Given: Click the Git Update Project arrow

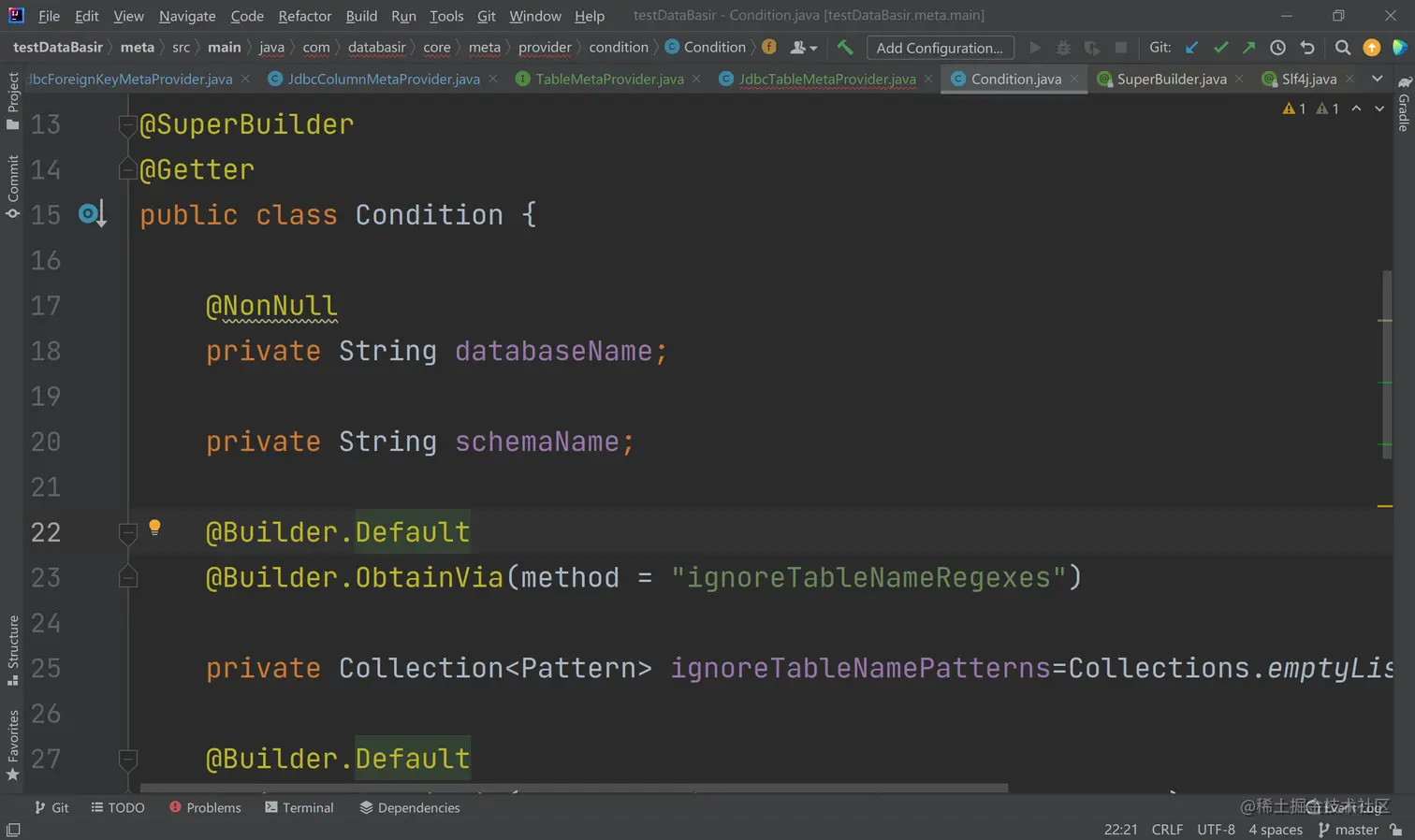Looking at the screenshot, I should pyautogui.click(x=1191, y=48).
